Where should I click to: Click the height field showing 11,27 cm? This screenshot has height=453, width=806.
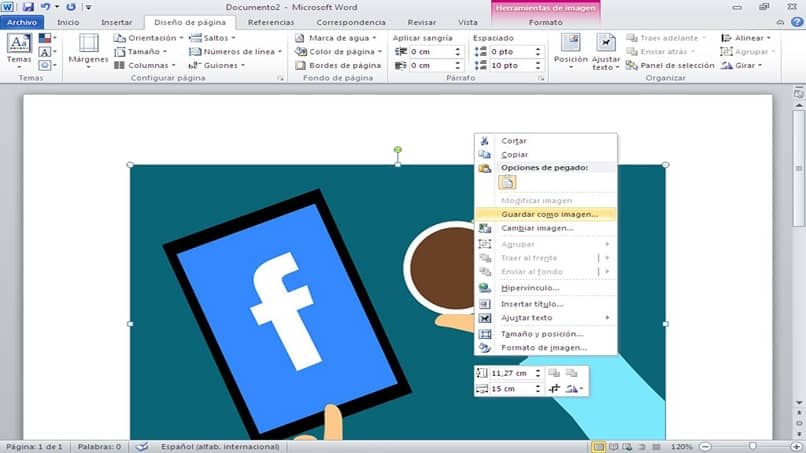click(511, 373)
